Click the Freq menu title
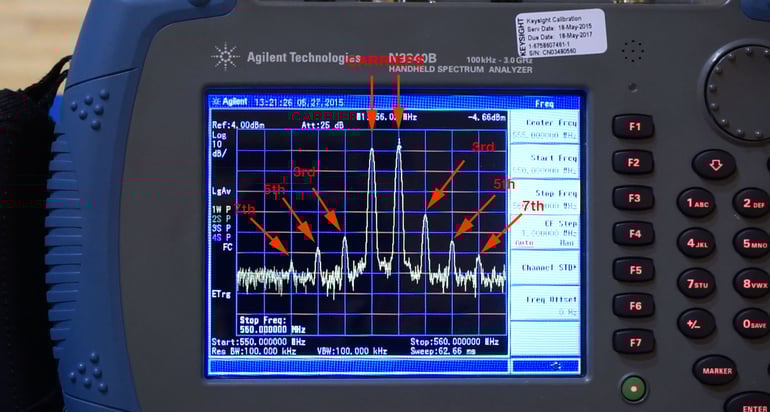Image resolution: width=770 pixels, height=412 pixels. [544, 104]
